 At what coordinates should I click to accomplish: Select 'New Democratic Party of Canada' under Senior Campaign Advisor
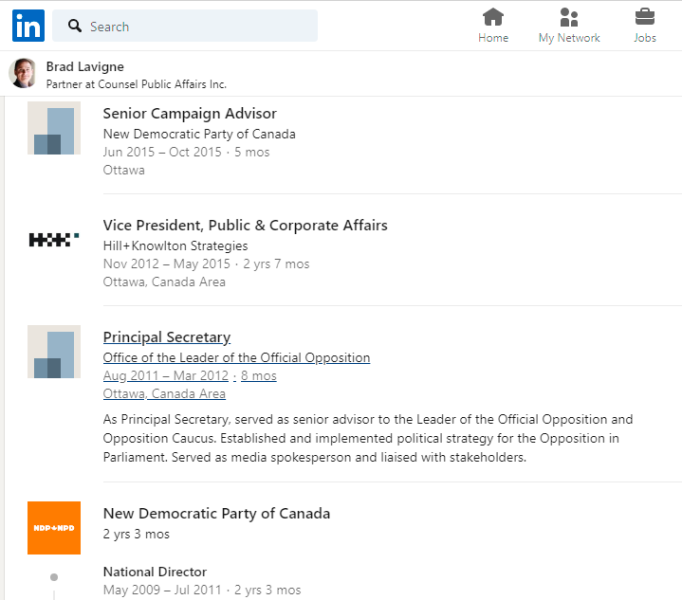tap(199, 134)
